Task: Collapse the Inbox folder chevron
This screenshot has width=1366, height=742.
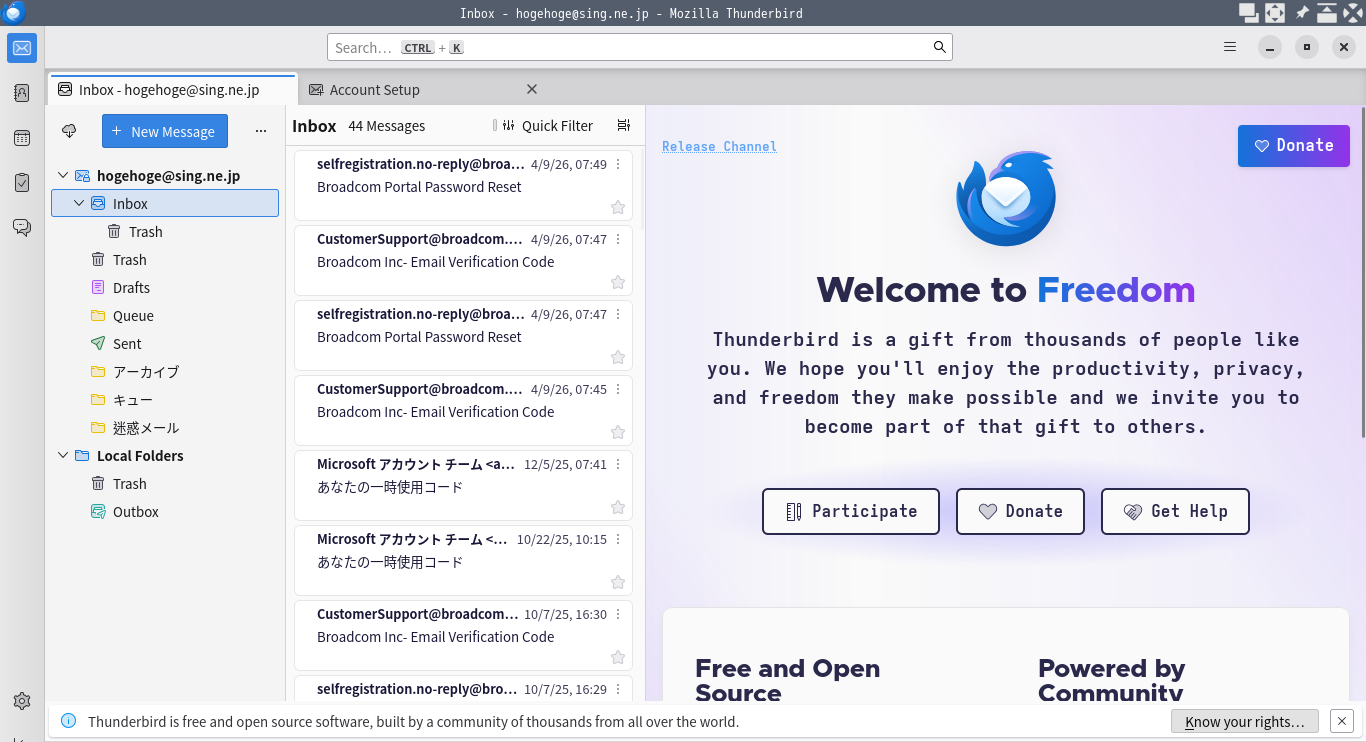Action: pos(79,204)
